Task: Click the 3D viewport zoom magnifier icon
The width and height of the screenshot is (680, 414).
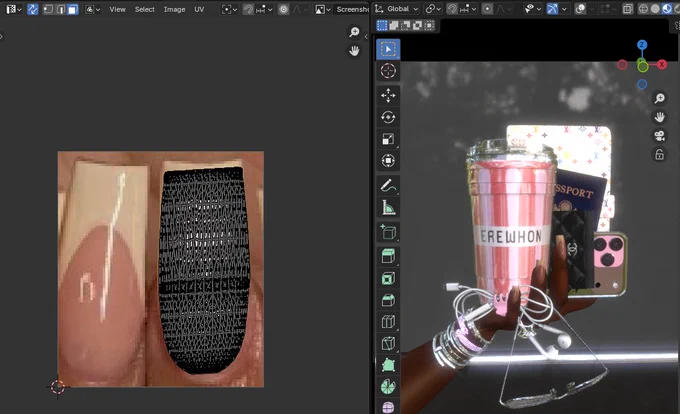Action: pos(660,98)
